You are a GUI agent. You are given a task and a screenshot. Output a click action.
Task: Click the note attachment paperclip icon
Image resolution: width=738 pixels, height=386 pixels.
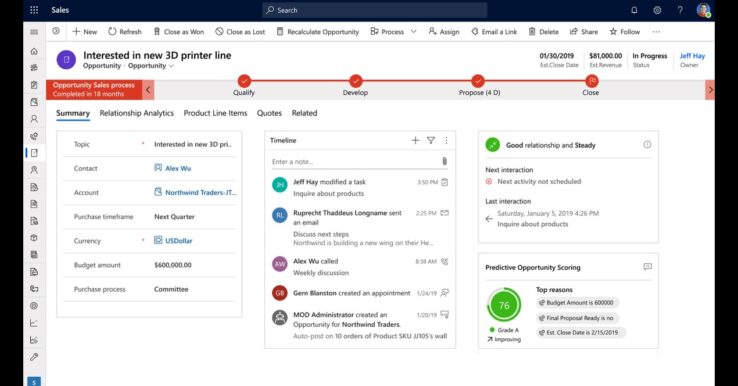pyautogui.click(x=444, y=161)
